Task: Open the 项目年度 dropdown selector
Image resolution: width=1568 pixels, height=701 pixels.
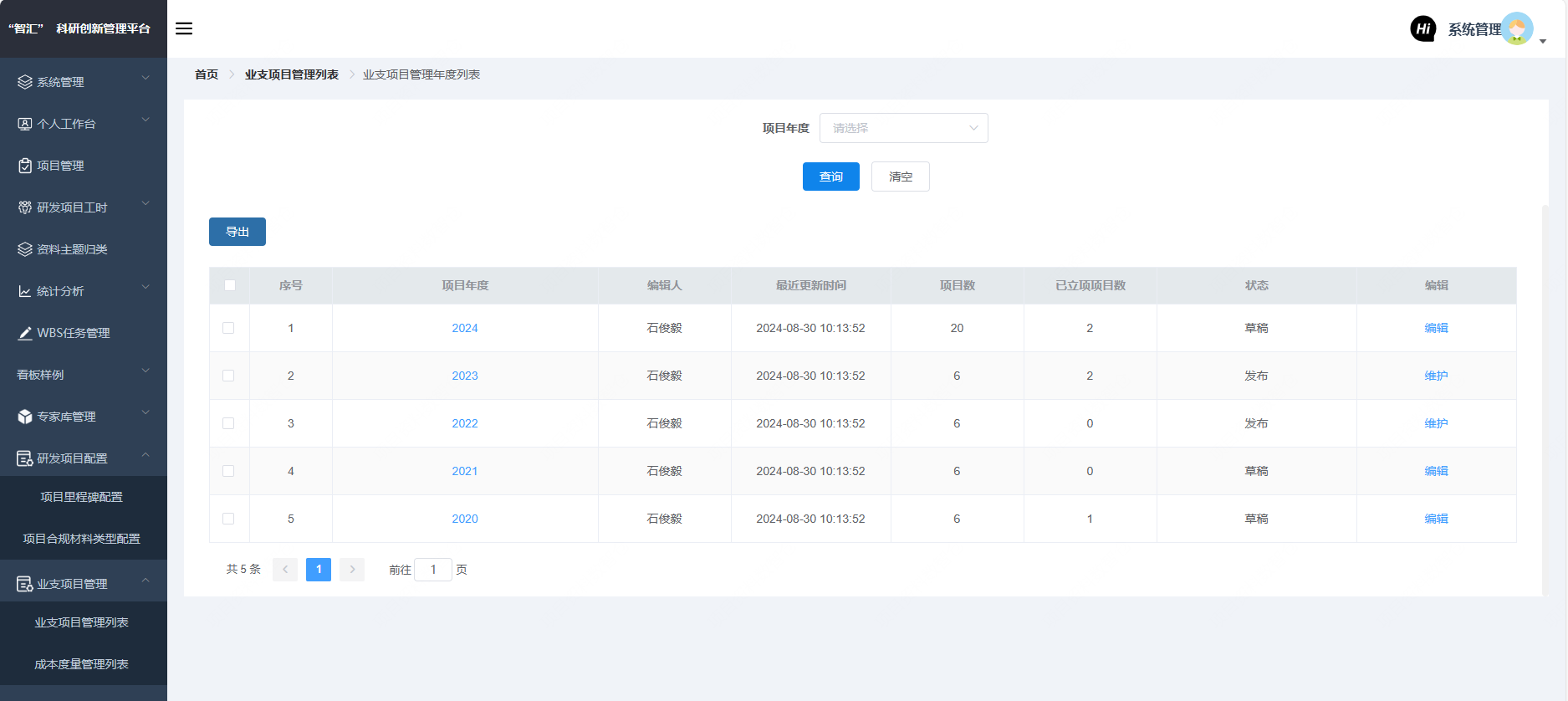Action: pos(903,128)
